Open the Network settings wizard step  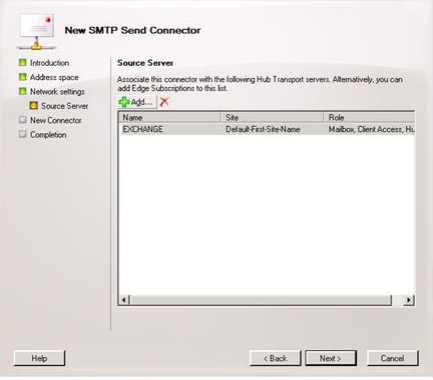pyautogui.click(x=57, y=92)
